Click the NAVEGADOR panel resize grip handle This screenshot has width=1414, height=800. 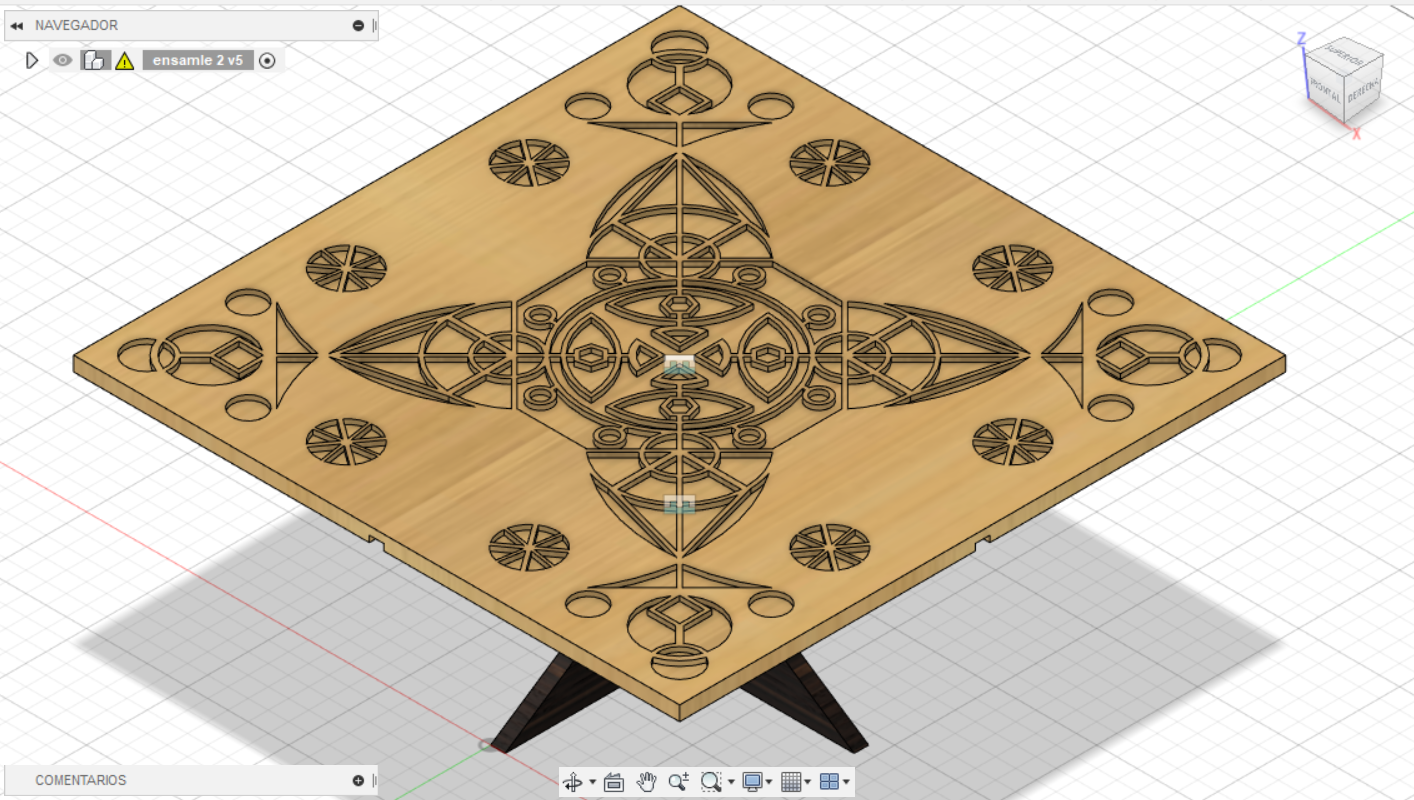[x=375, y=26]
